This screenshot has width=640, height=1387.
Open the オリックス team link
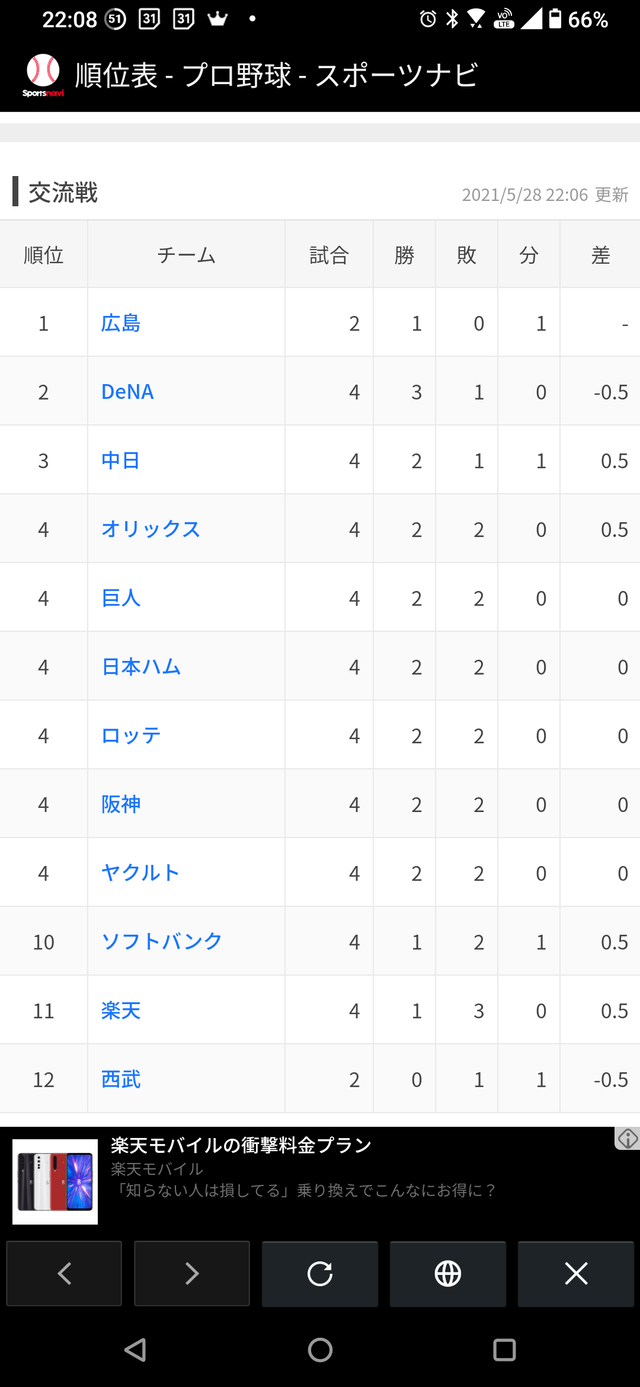click(151, 529)
